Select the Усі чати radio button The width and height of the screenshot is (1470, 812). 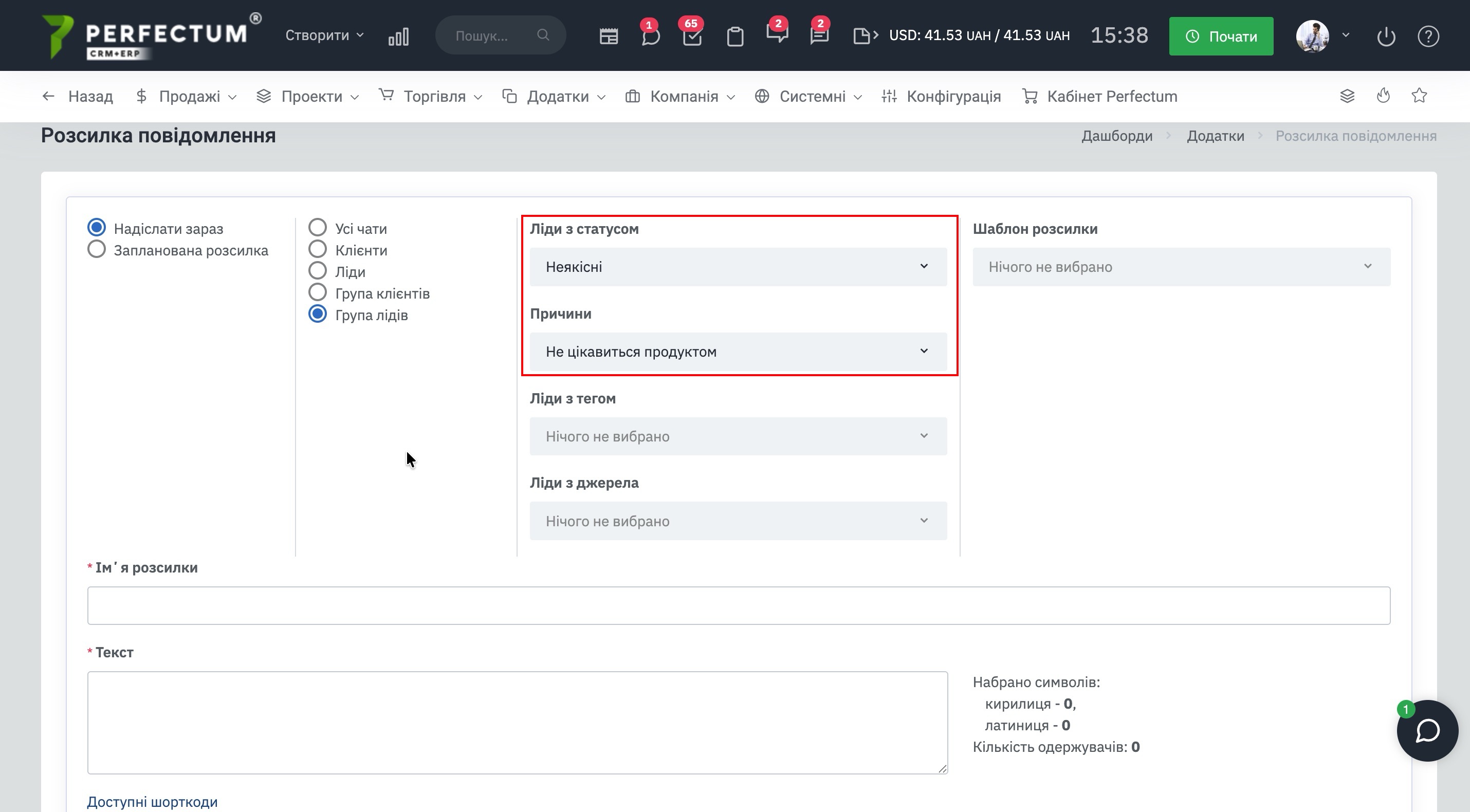[317, 228]
